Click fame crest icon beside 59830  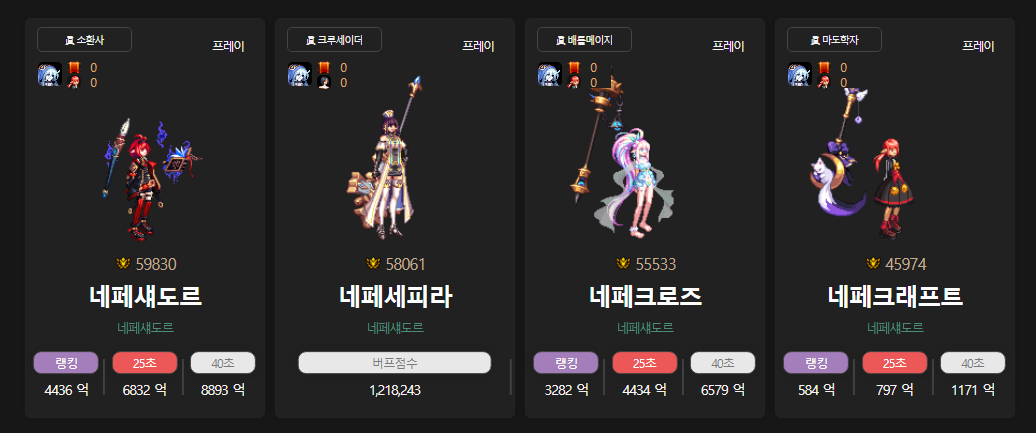[123, 264]
